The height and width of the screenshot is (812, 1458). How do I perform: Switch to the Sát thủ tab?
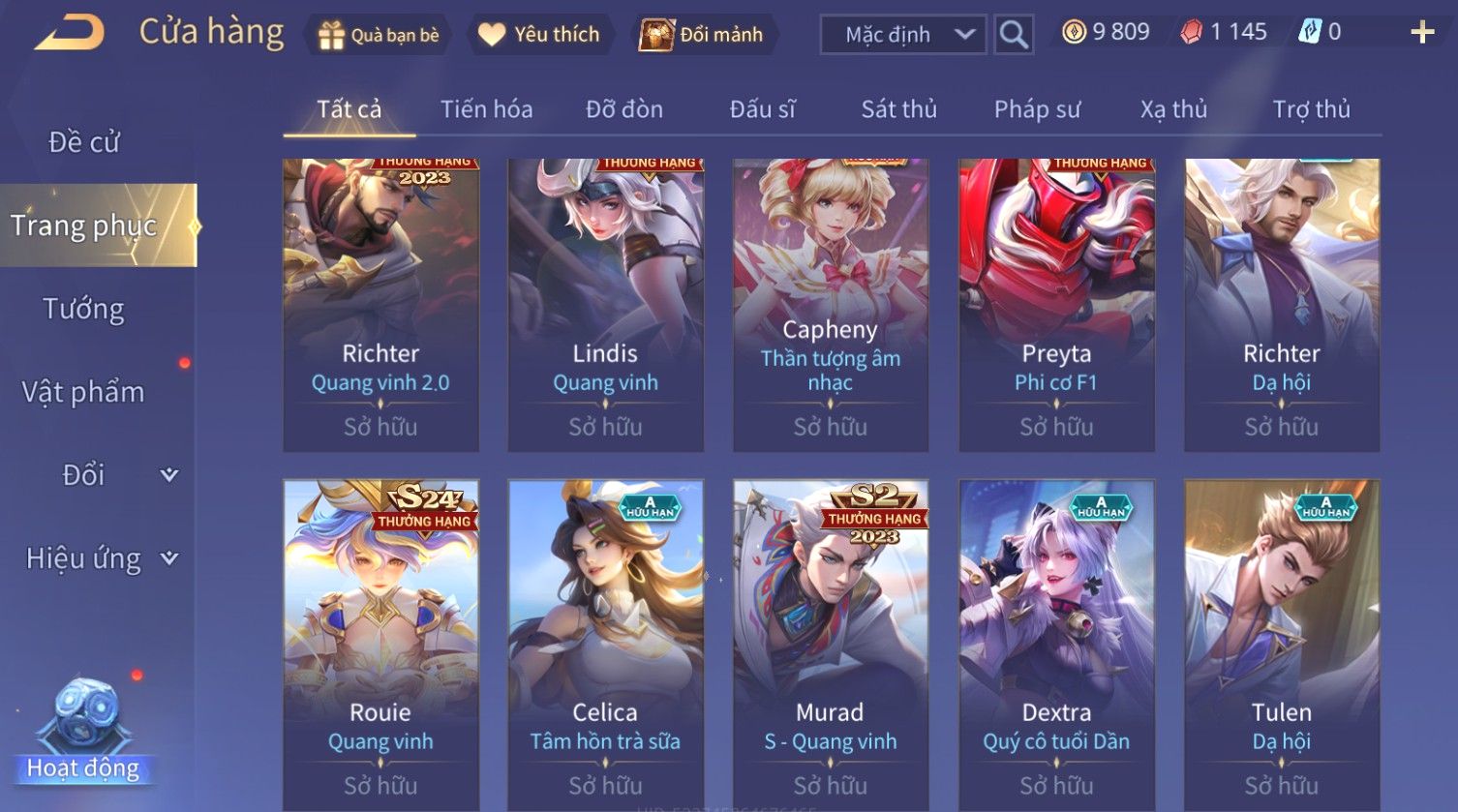899,109
